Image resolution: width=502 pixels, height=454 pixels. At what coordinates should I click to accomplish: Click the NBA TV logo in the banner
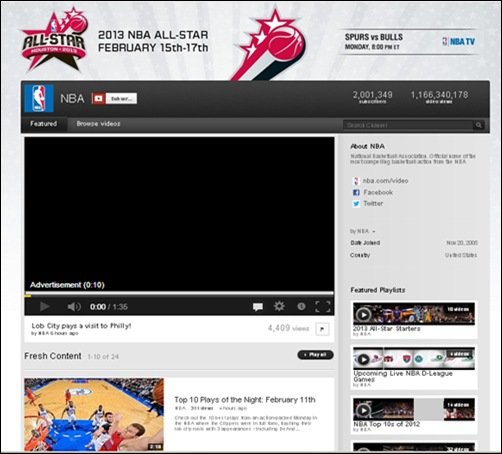(459, 42)
